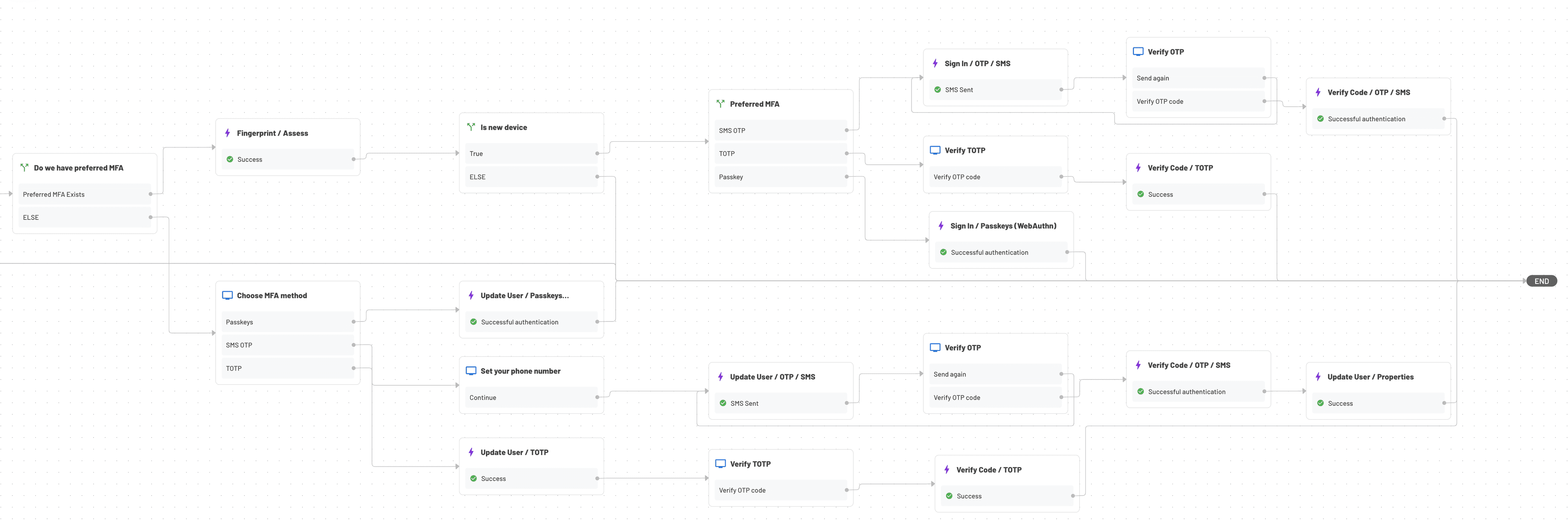The height and width of the screenshot is (527, 1568).
Task: Click the screen icon on the upper "Verify OTP" node
Action: pyautogui.click(x=1138, y=51)
